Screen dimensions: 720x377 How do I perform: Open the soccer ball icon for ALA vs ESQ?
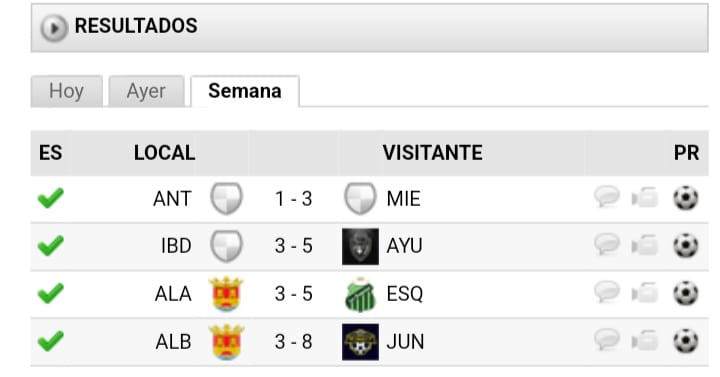[x=686, y=293]
